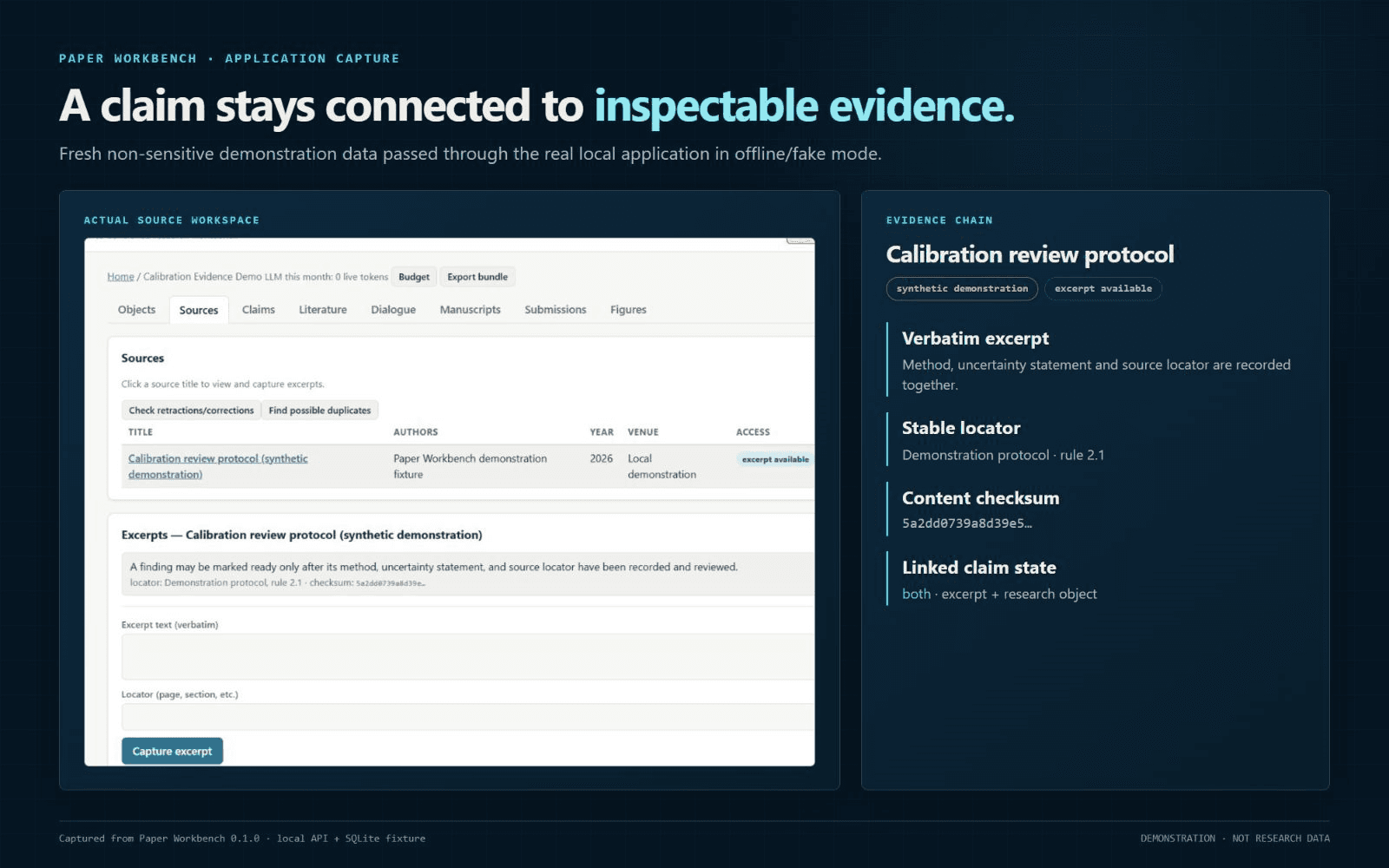The width and height of the screenshot is (1389, 868).
Task: Click the Locator input field
Action: (468, 717)
